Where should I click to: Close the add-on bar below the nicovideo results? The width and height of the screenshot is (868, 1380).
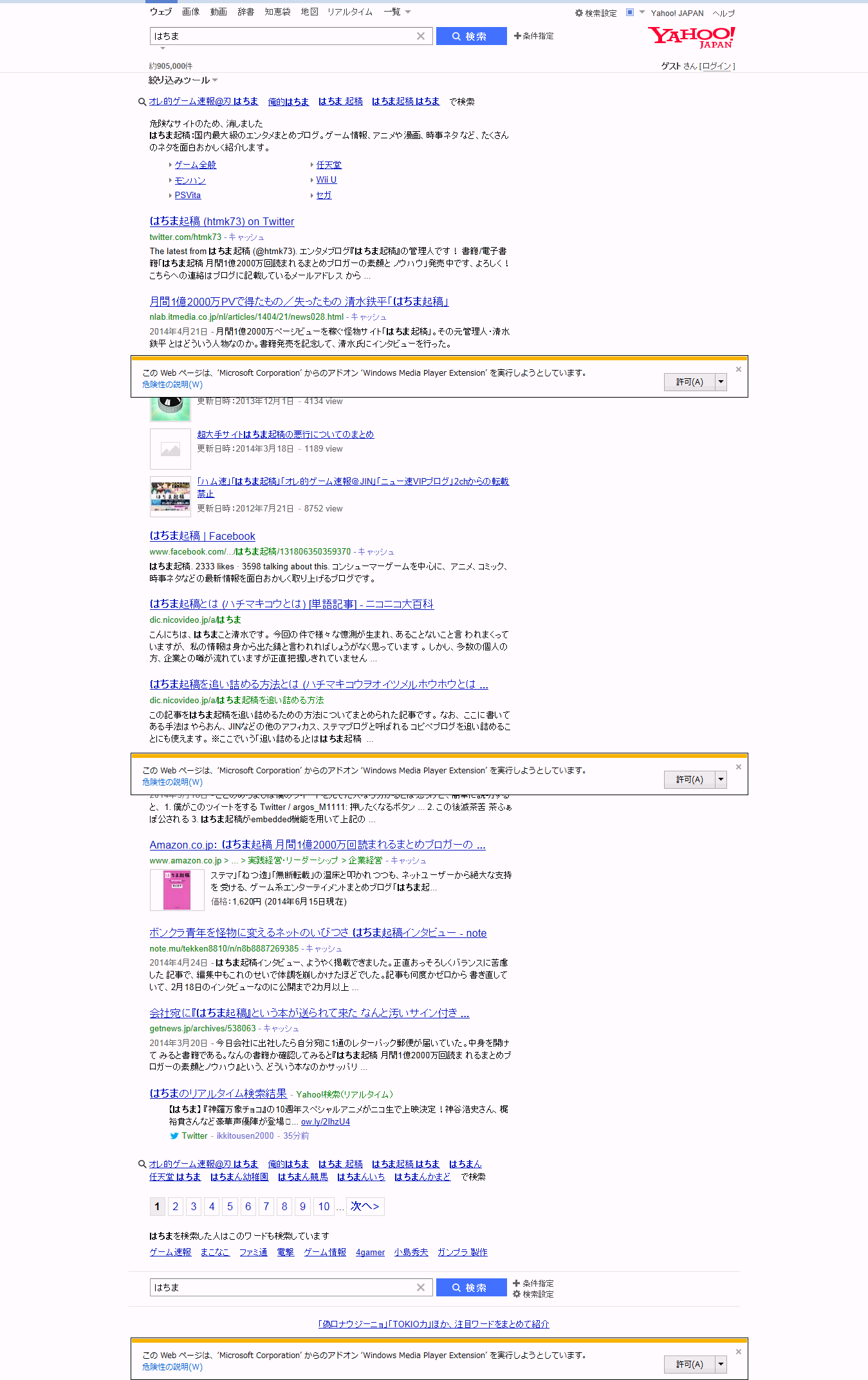[x=739, y=767]
